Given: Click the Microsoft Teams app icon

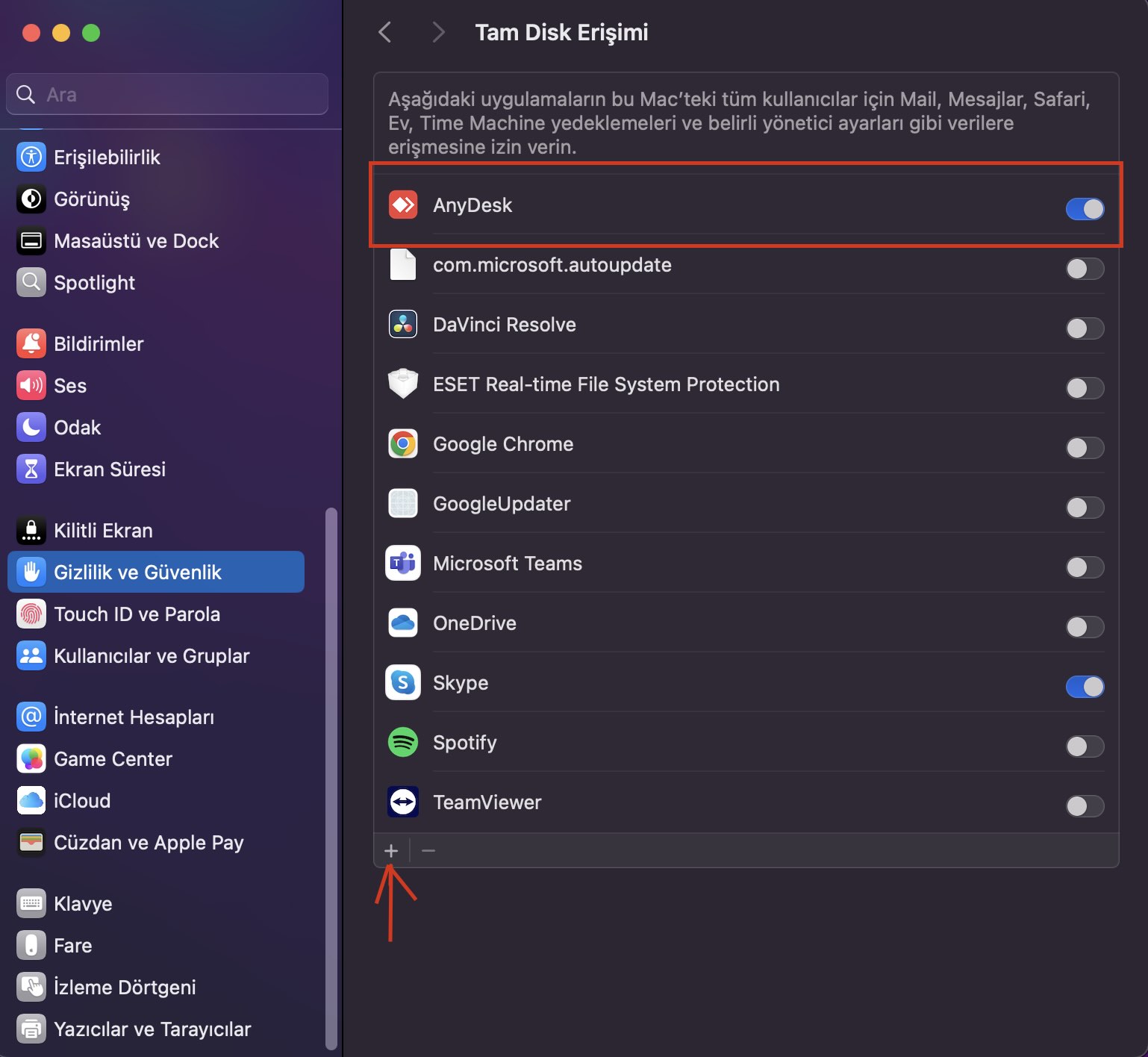Looking at the screenshot, I should point(403,564).
